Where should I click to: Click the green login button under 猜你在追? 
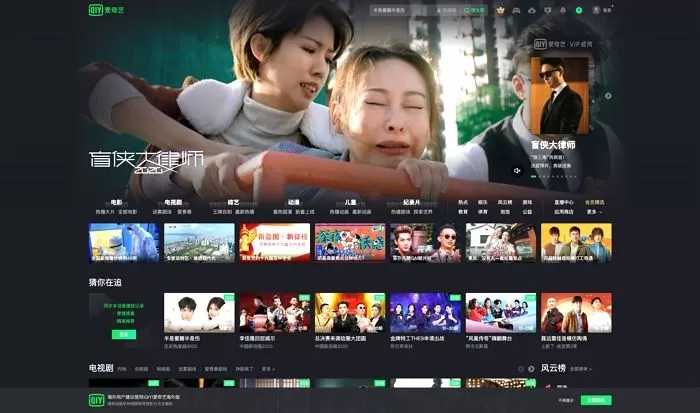pyautogui.click(x=124, y=334)
